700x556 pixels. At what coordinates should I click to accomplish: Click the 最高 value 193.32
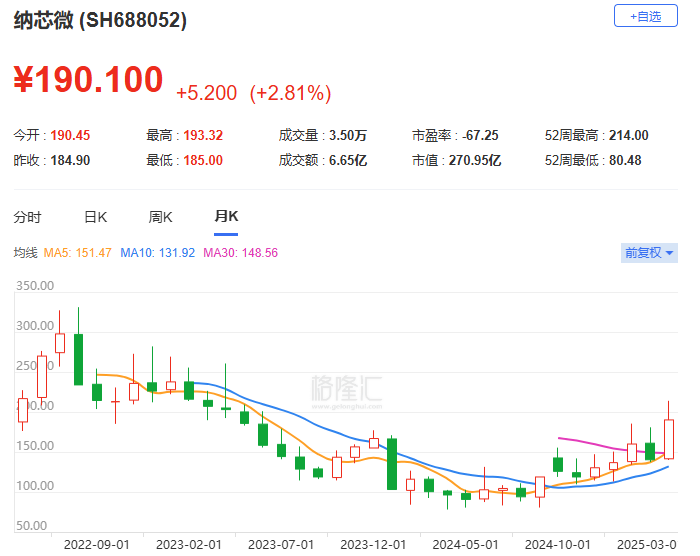203,135
